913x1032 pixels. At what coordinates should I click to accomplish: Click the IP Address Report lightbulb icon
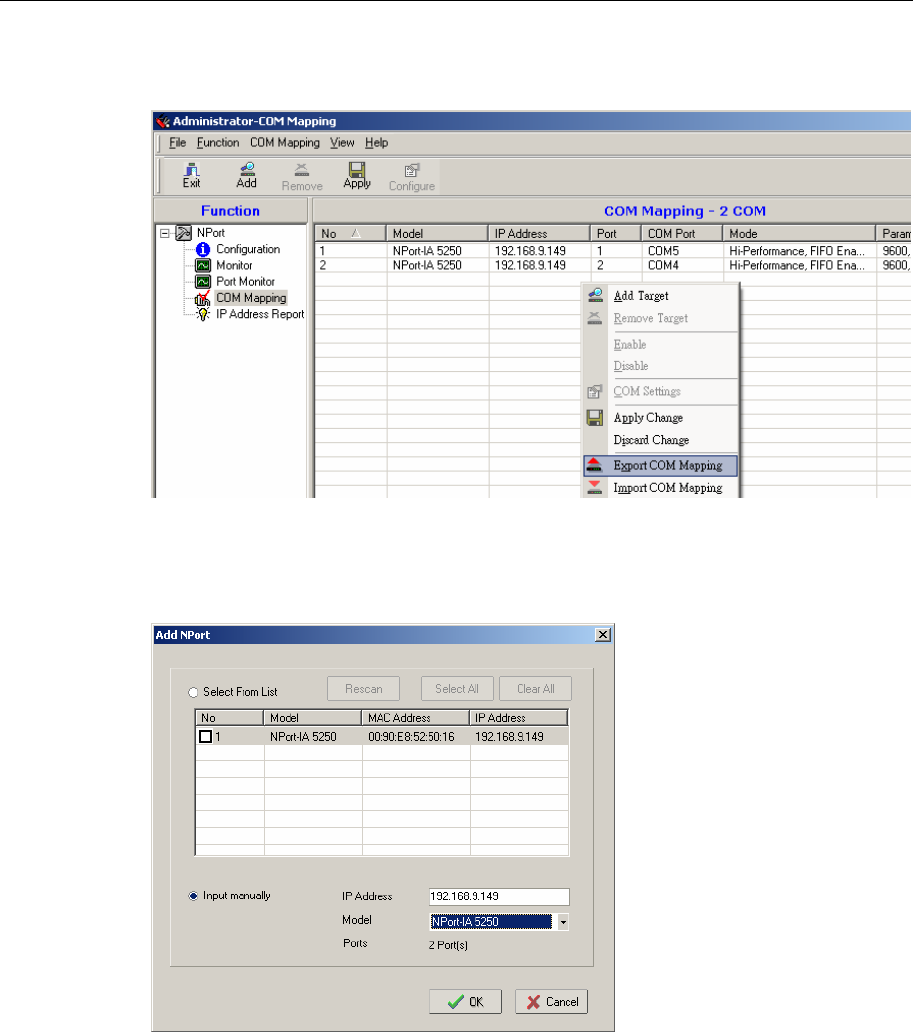(203, 315)
